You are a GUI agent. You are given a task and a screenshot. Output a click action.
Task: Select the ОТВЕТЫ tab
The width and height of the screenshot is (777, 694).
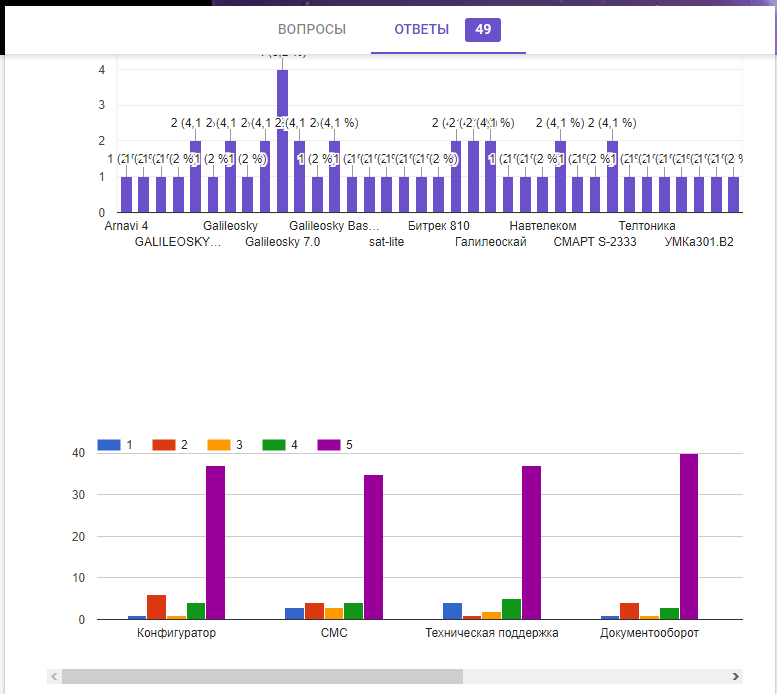(421, 29)
